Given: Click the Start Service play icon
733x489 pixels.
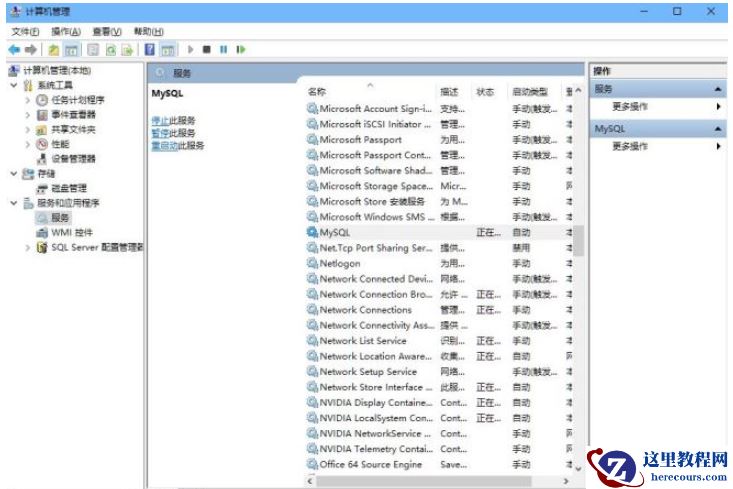Looking at the screenshot, I should coord(190,49).
